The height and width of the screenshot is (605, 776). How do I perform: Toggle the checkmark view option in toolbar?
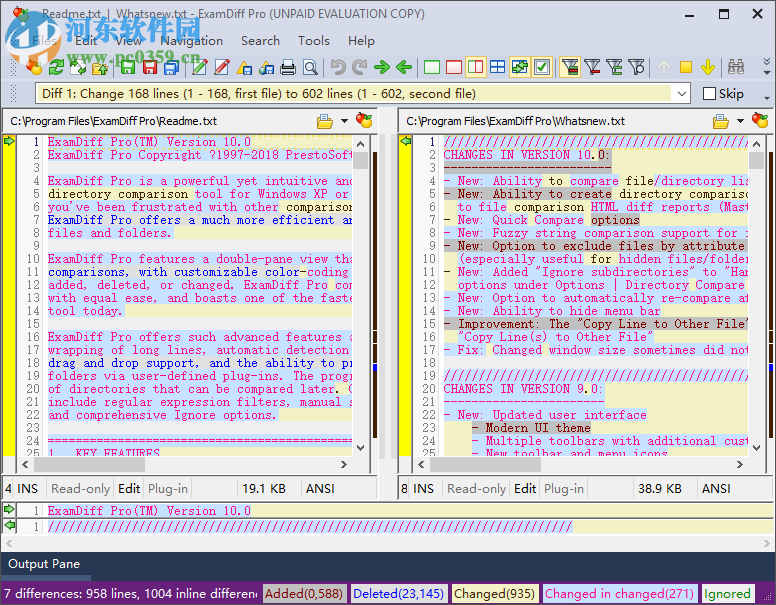[542, 67]
